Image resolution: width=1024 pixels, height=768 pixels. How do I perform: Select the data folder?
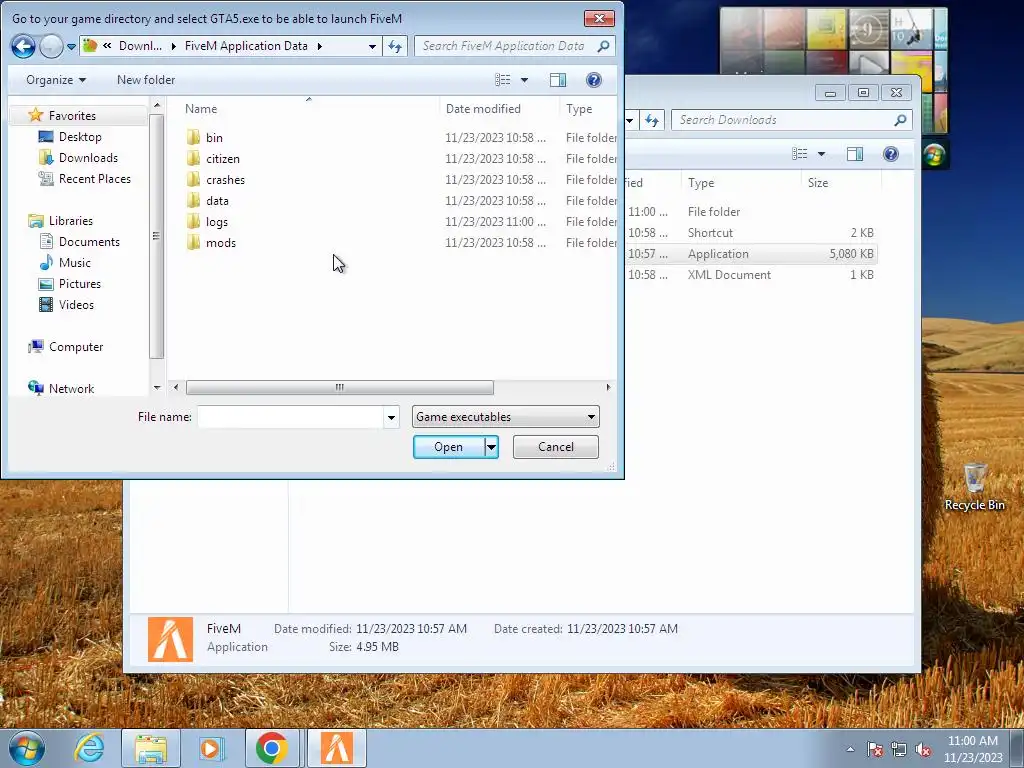217,200
